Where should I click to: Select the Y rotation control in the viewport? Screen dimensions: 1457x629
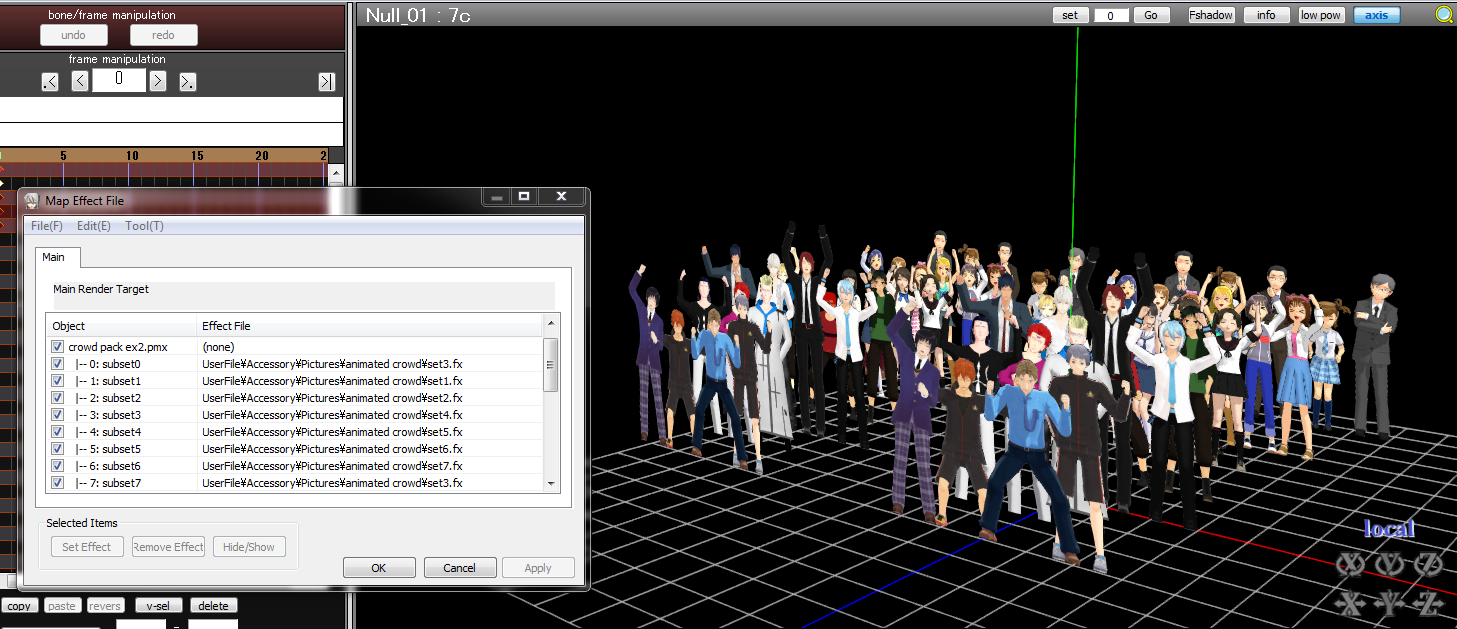(x=1389, y=563)
